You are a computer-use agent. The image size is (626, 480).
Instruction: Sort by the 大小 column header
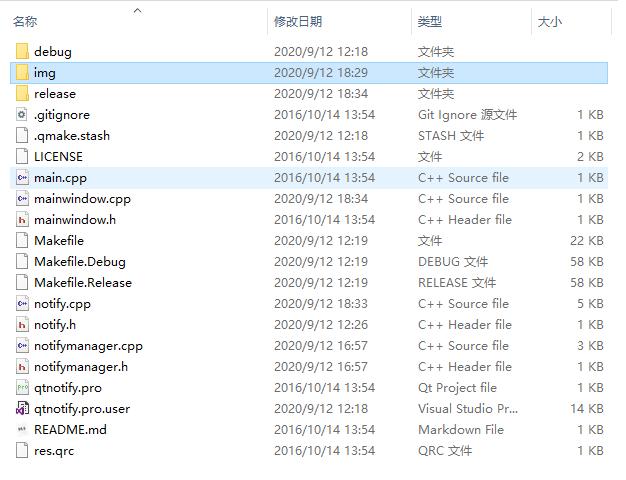(550, 21)
